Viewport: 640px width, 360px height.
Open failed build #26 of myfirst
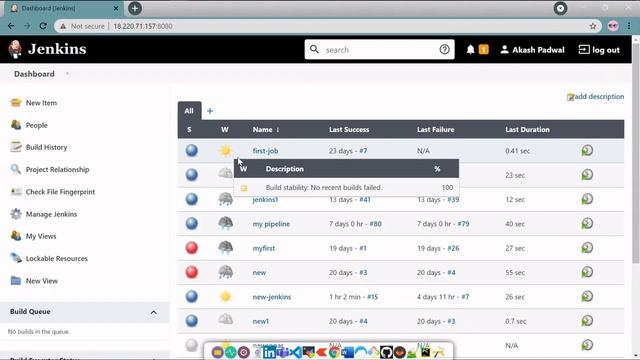click(453, 248)
